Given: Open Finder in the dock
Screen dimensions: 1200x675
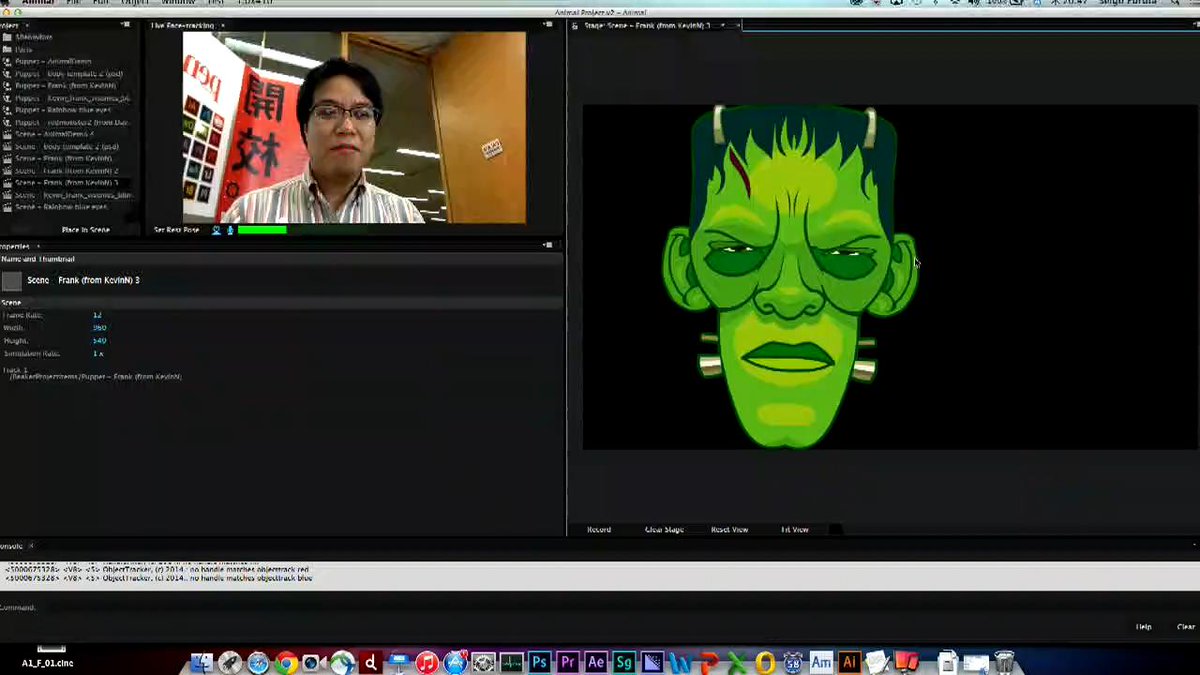Looking at the screenshot, I should pos(201,662).
